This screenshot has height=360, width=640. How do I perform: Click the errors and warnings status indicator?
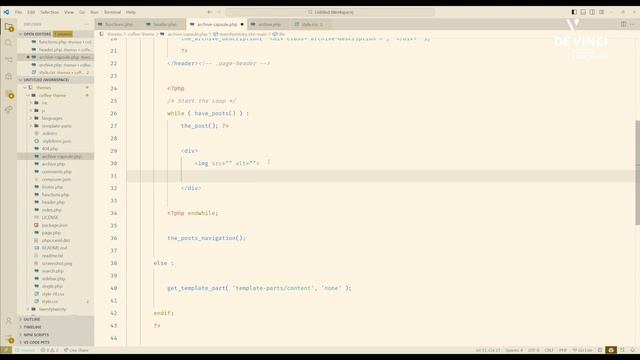pyautogui.click(x=49, y=350)
